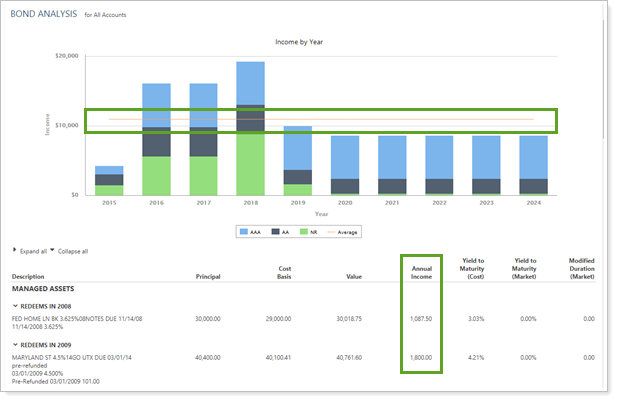Sort by the Principal column header

click(x=210, y=277)
